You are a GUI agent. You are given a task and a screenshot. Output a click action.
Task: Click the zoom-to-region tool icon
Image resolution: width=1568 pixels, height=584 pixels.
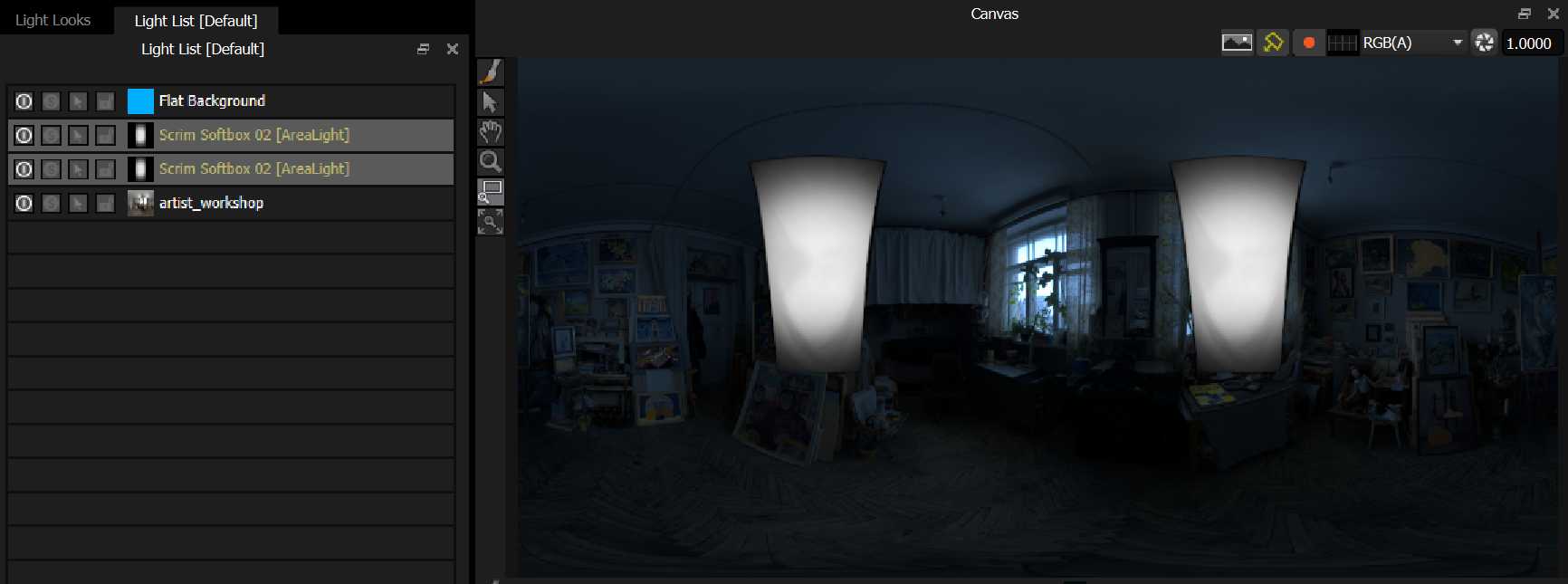pyautogui.click(x=490, y=191)
